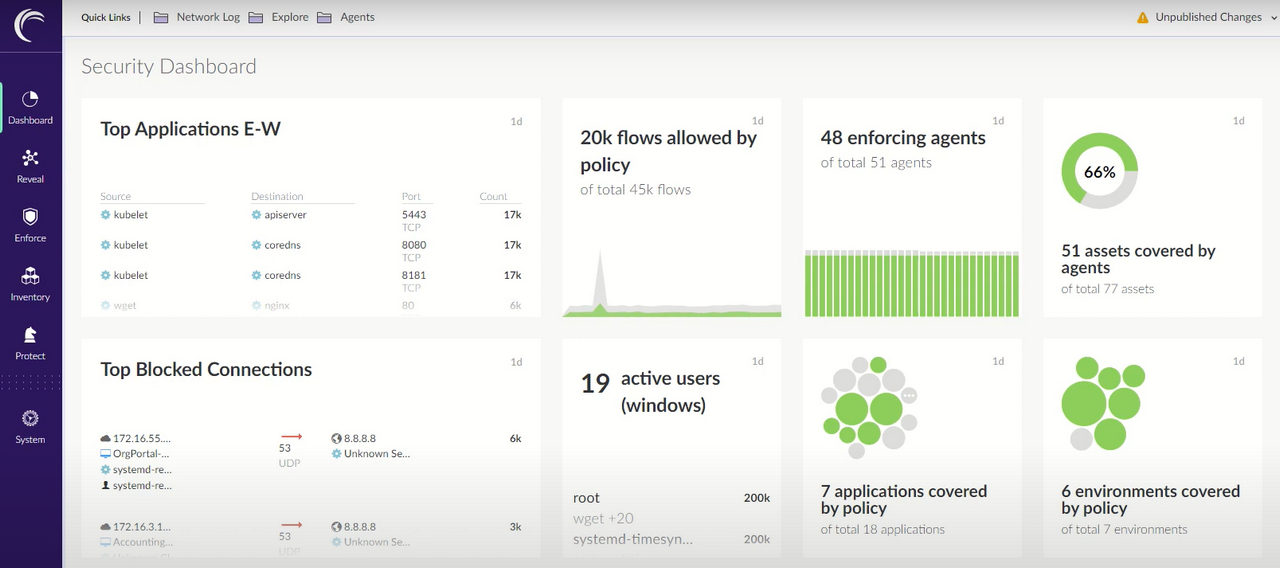This screenshot has width=1280, height=568.
Task: Click the root user row in active users
Action: 671,498
